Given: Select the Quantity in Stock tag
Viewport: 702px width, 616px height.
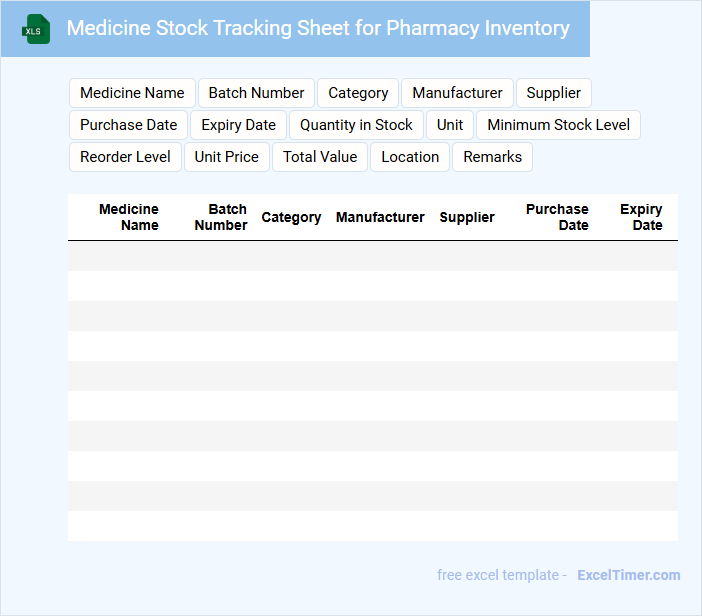Looking at the screenshot, I should pyautogui.click(x=356, y=125).
